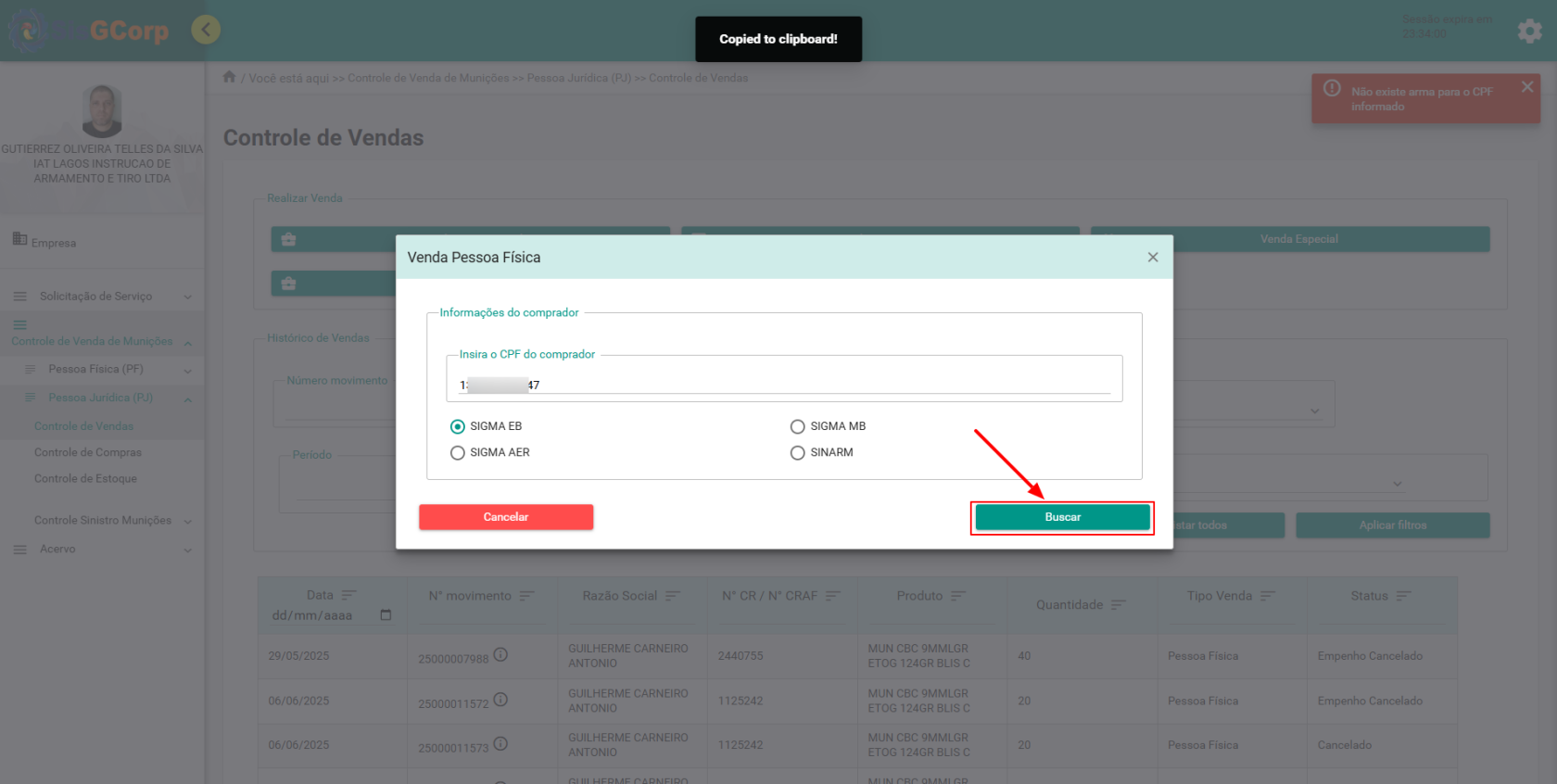Open info icon for movement 25000007988
Screen dimensions: 1557x784
coord(500,655)
